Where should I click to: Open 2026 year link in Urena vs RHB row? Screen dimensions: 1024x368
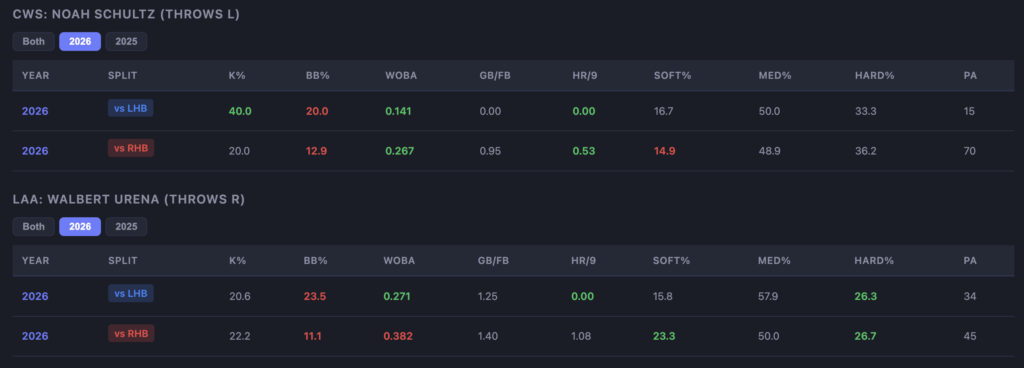click(x=35, y=336)
